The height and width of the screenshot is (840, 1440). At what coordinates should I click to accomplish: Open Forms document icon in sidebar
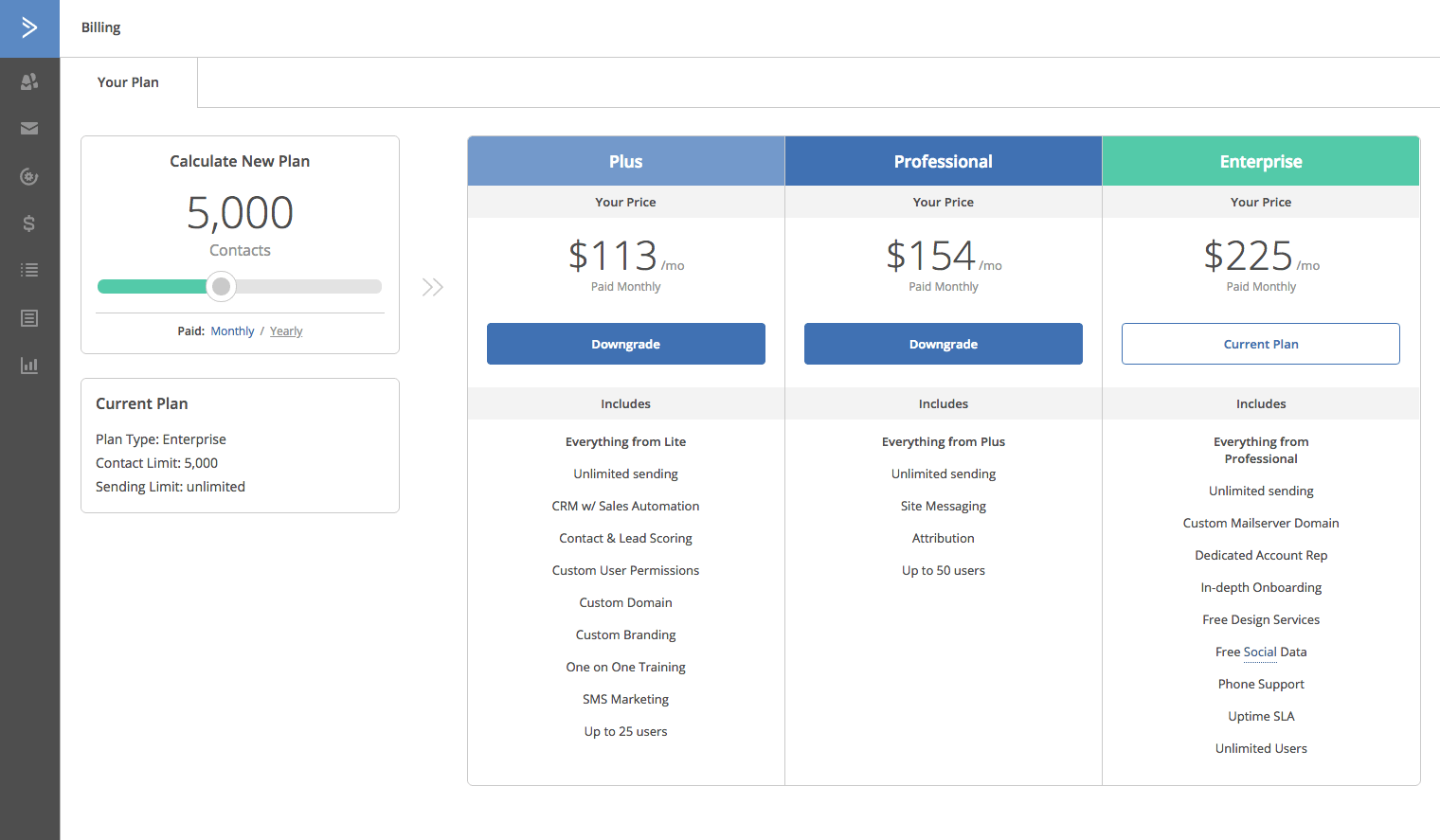(x=29, y=318)
